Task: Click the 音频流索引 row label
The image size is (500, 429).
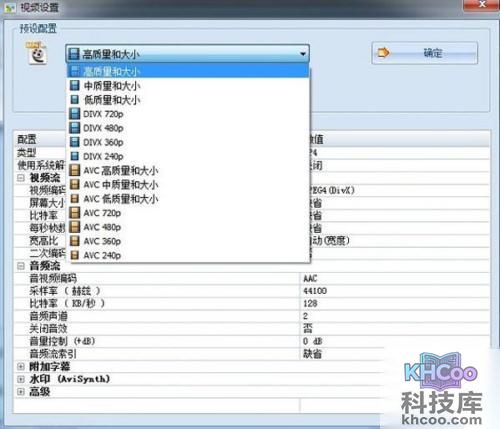Action: click(53, 354)
